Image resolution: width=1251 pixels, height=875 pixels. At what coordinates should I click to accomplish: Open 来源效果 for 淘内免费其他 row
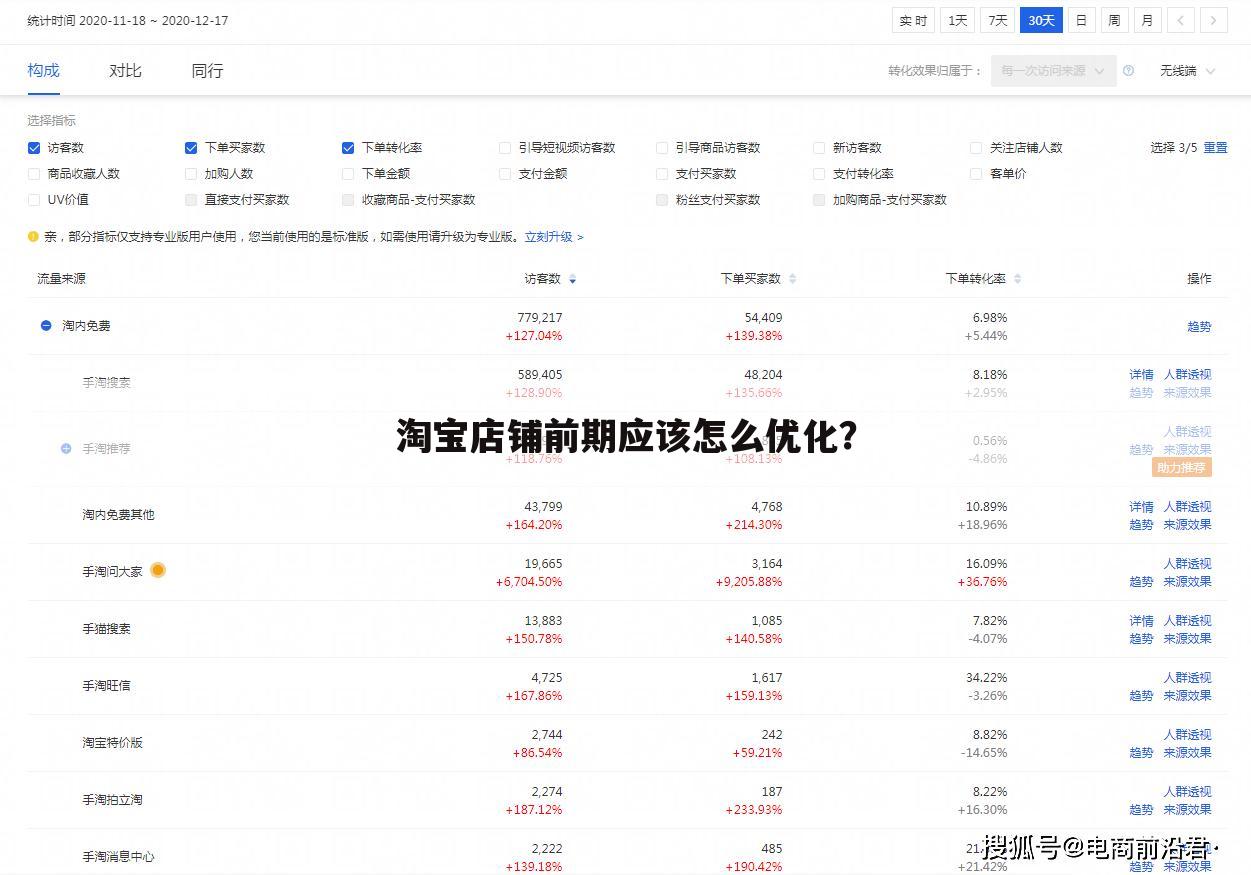click(1187, 525)
